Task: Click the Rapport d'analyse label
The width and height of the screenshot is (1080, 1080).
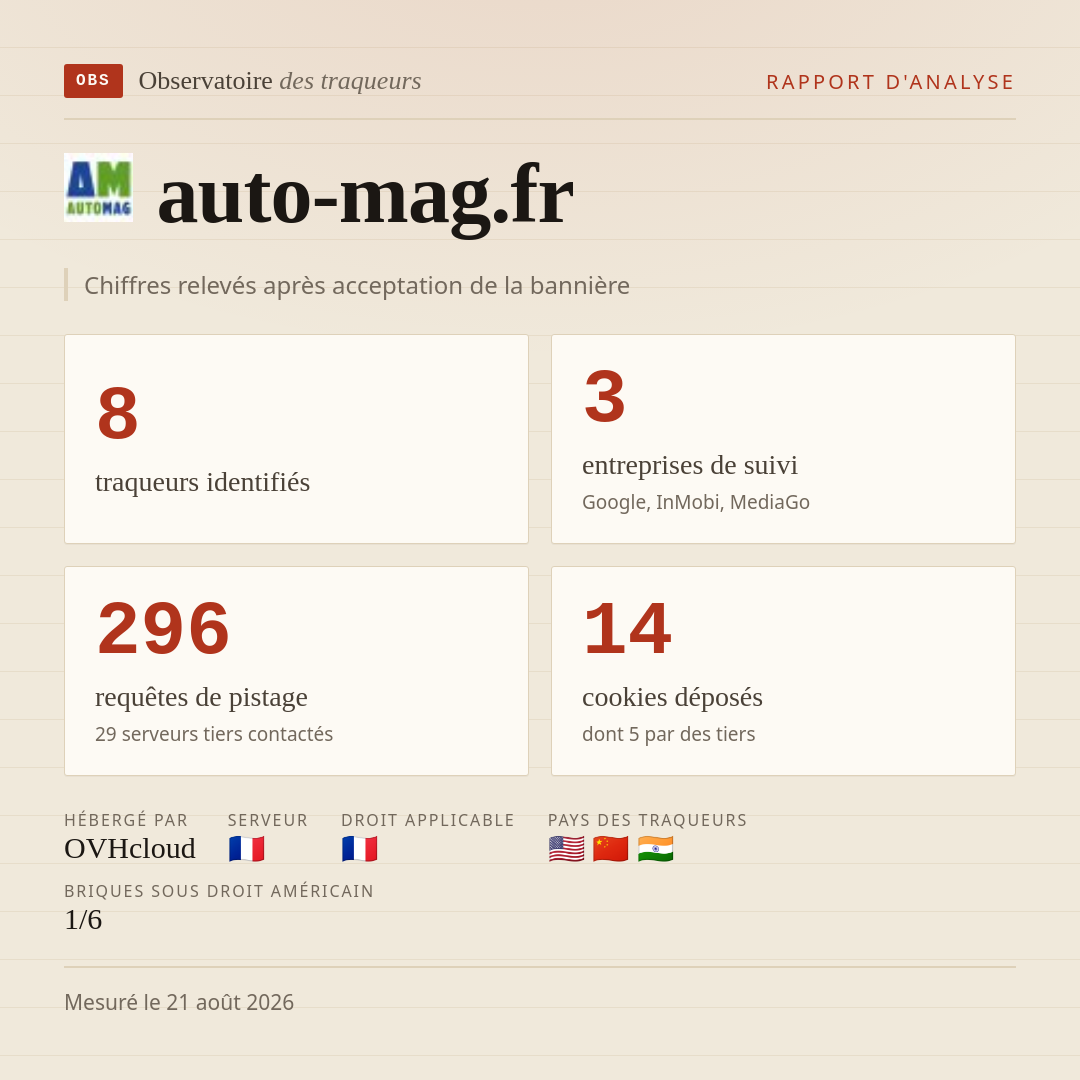Action: (x=891, y=82)
